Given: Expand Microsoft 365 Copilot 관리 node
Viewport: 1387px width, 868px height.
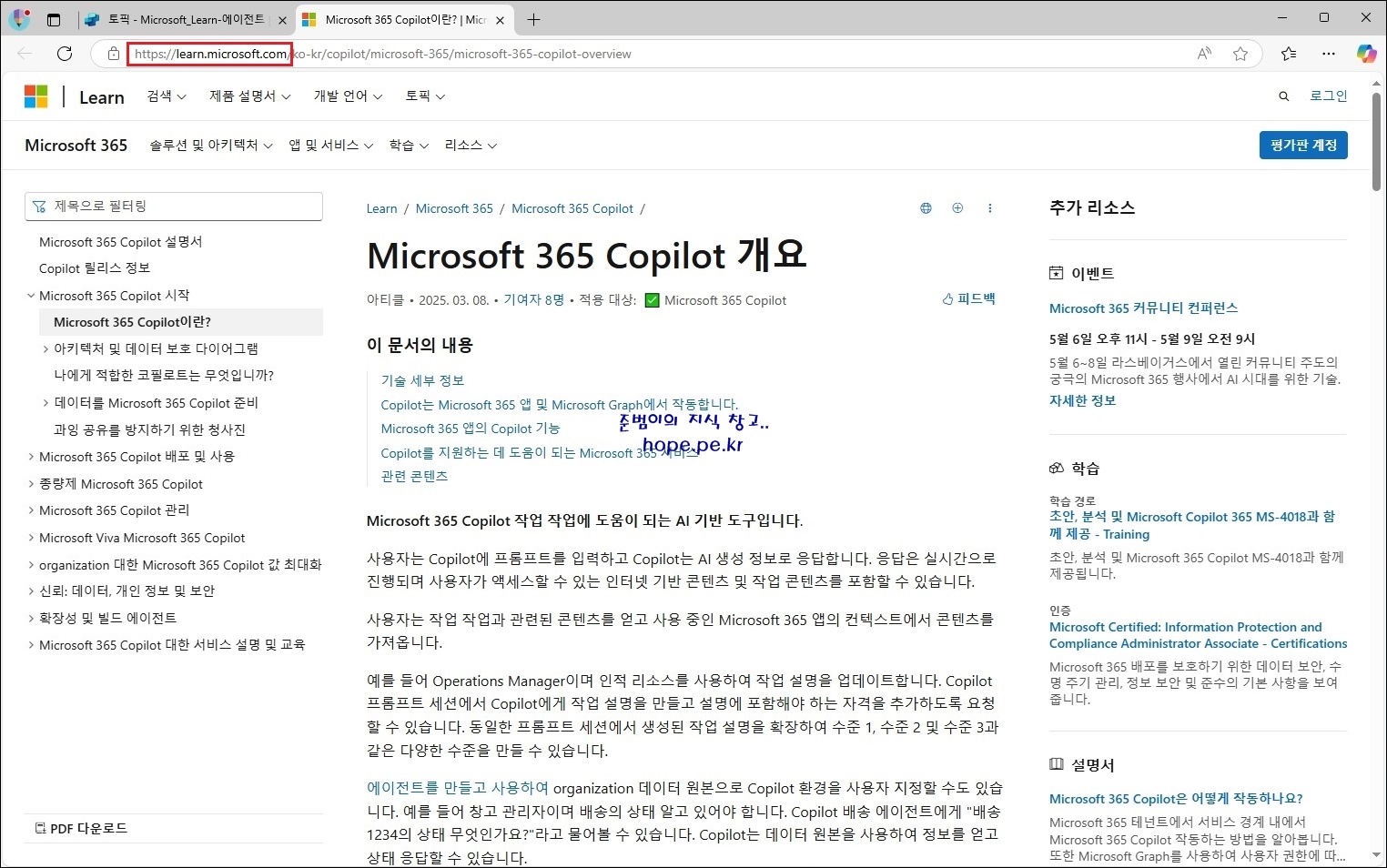Looking at the screenshot, I should coord(115,510).
